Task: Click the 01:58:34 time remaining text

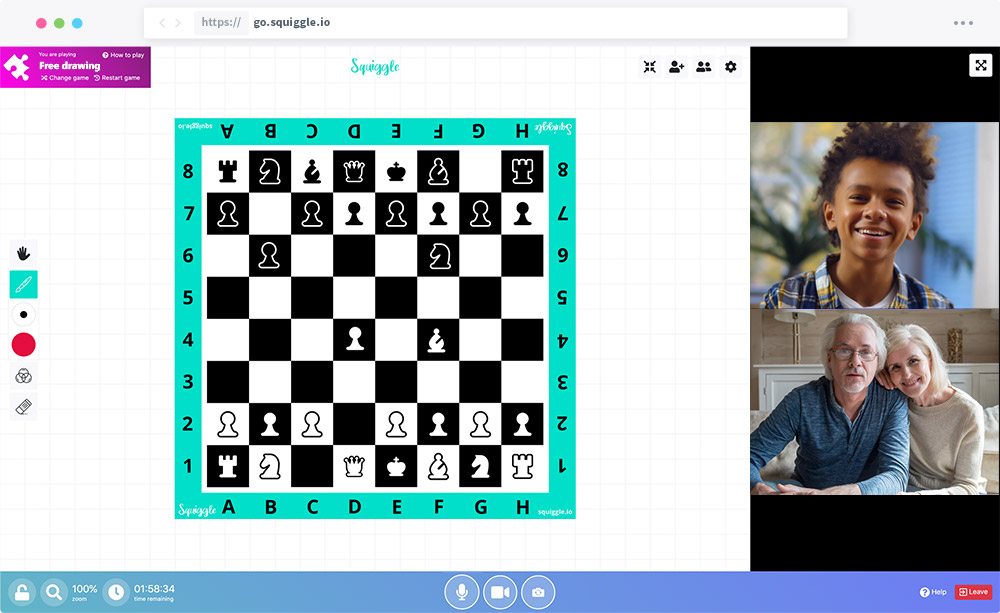Action: coord(154,589)
